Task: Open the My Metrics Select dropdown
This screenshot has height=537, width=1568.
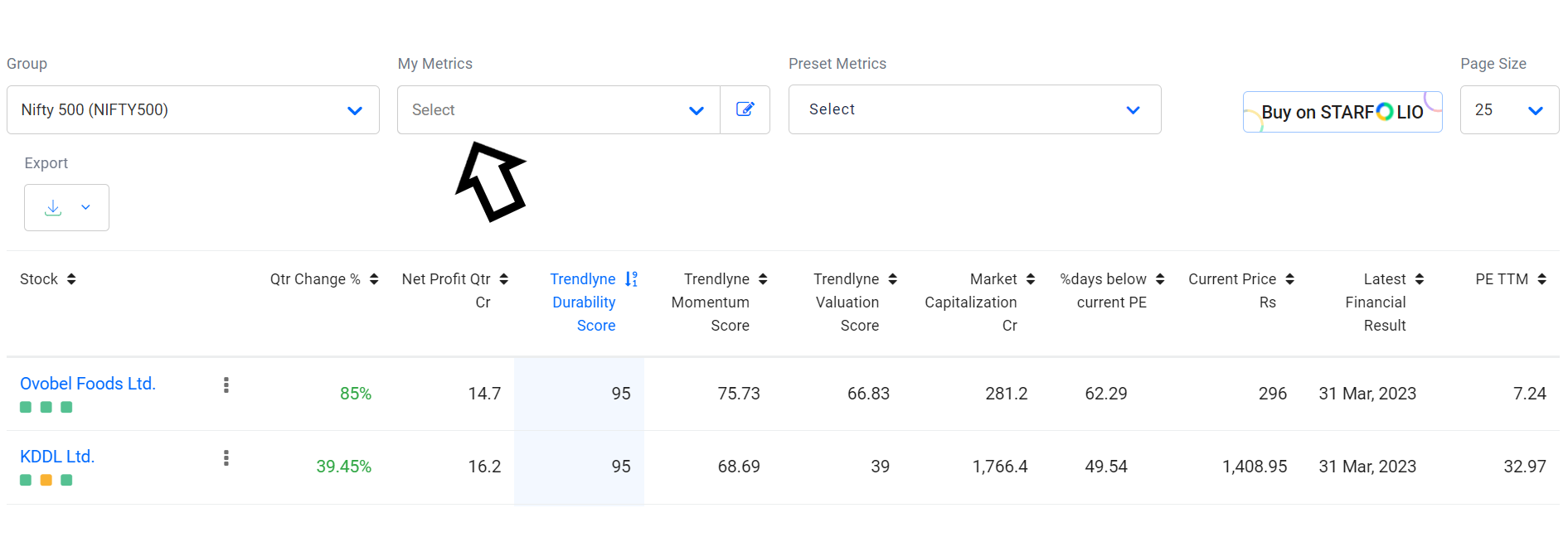Action: (559, 109)
